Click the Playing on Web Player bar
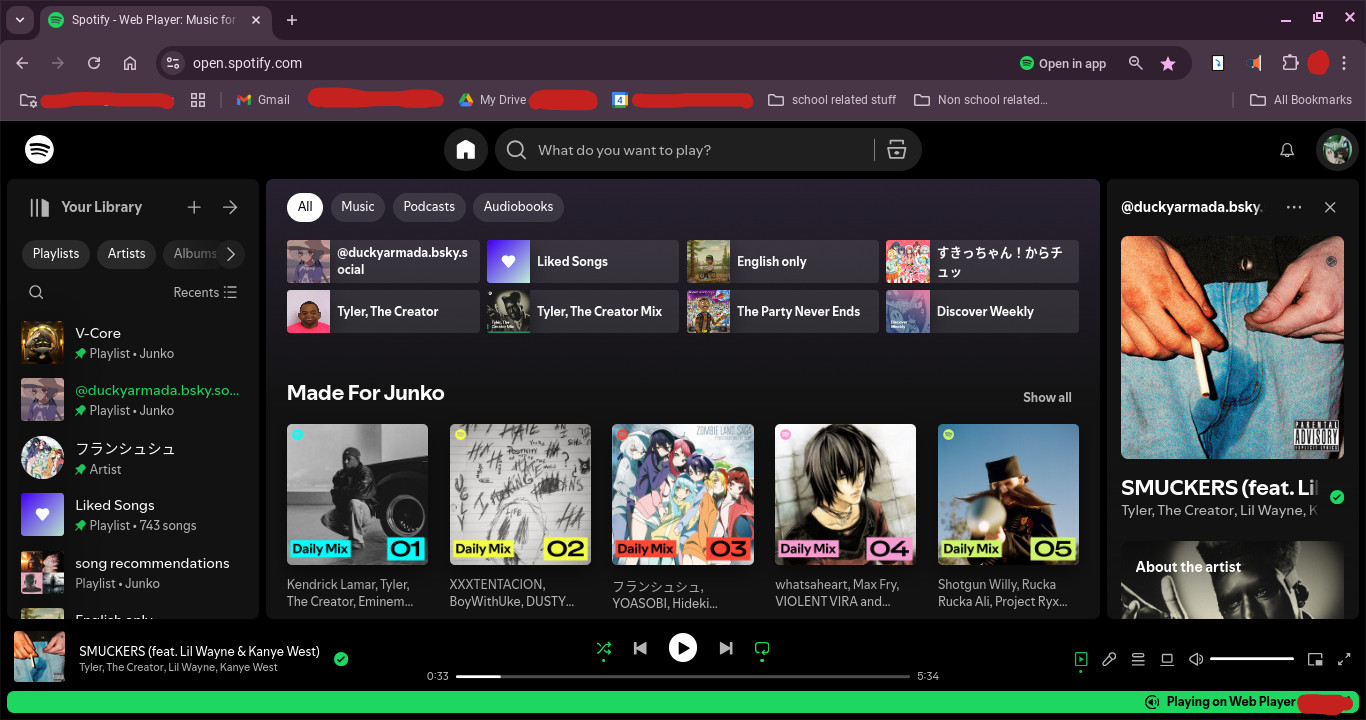This screenshot has width=1366, height=720. pos(683,702)
